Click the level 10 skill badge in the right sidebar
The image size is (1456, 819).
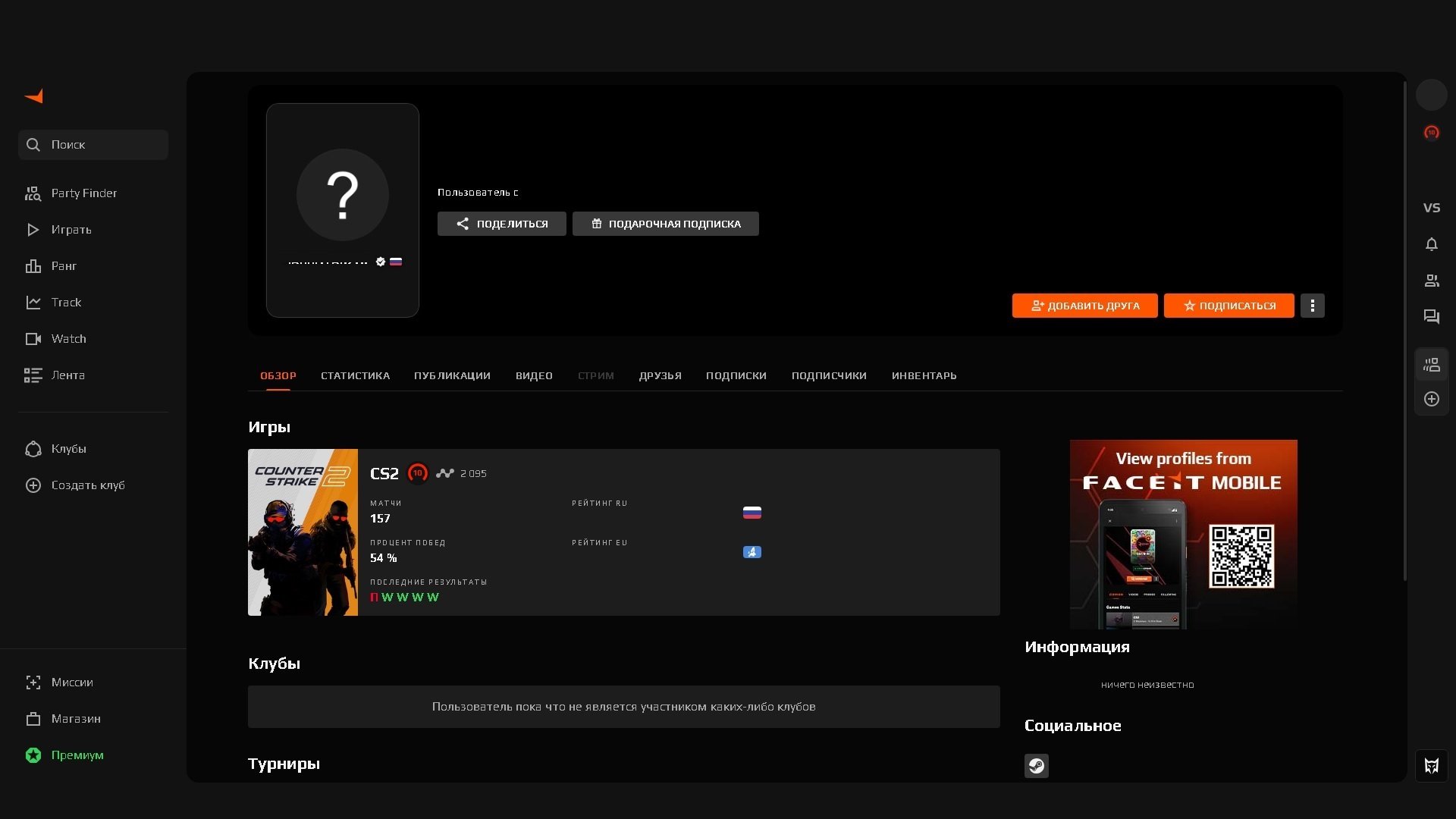pos(1431,133)
